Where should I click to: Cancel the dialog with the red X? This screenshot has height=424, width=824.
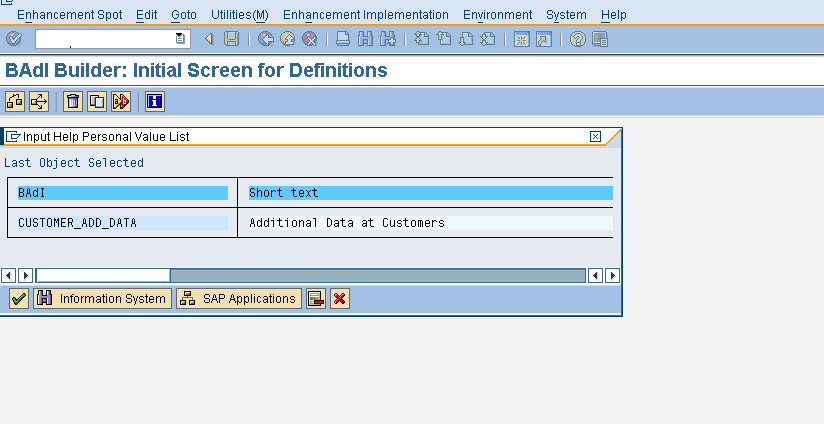tap(340, 298)
